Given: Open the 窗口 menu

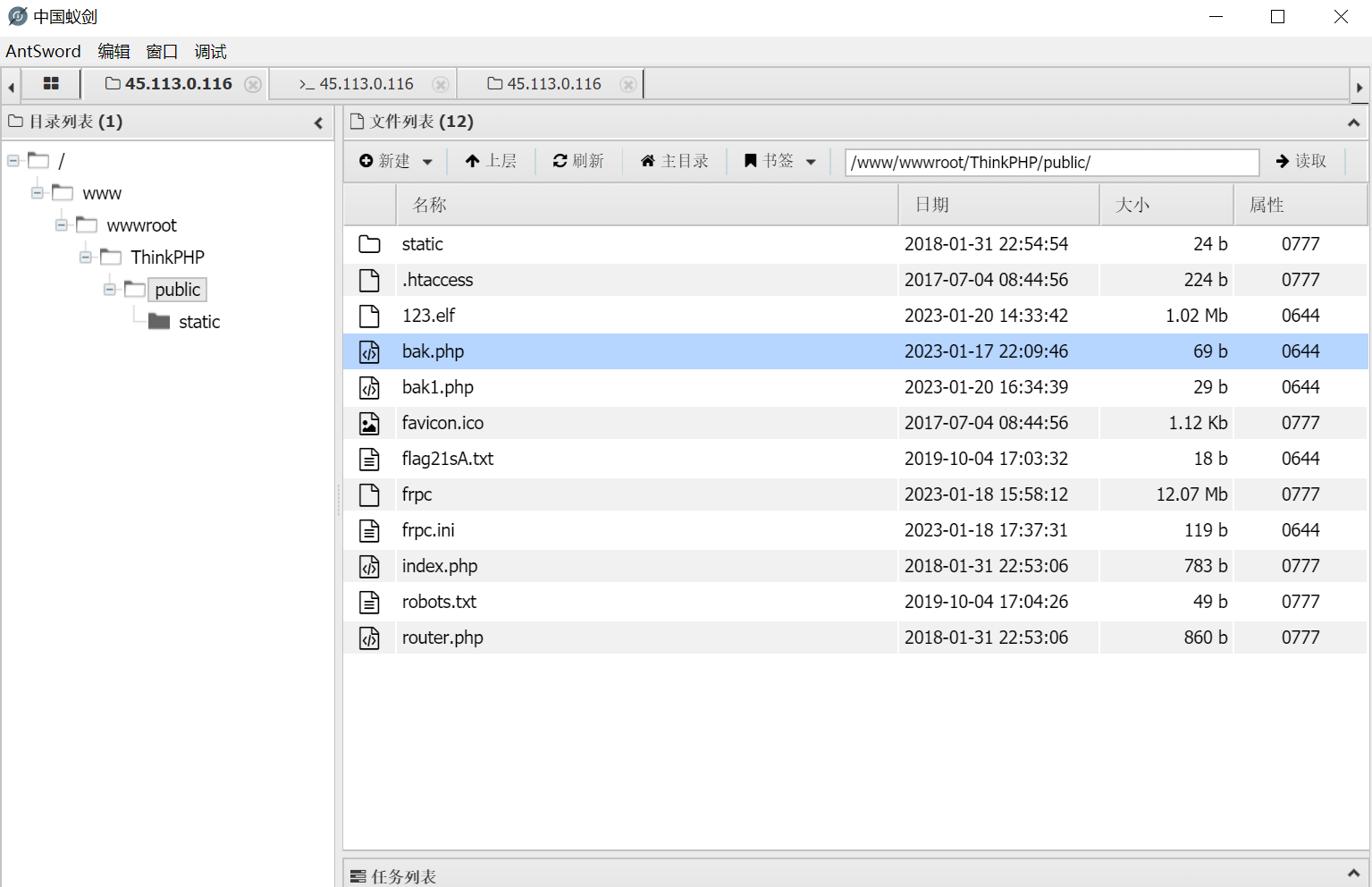Looking at the screenshot, I should point(162,51).
